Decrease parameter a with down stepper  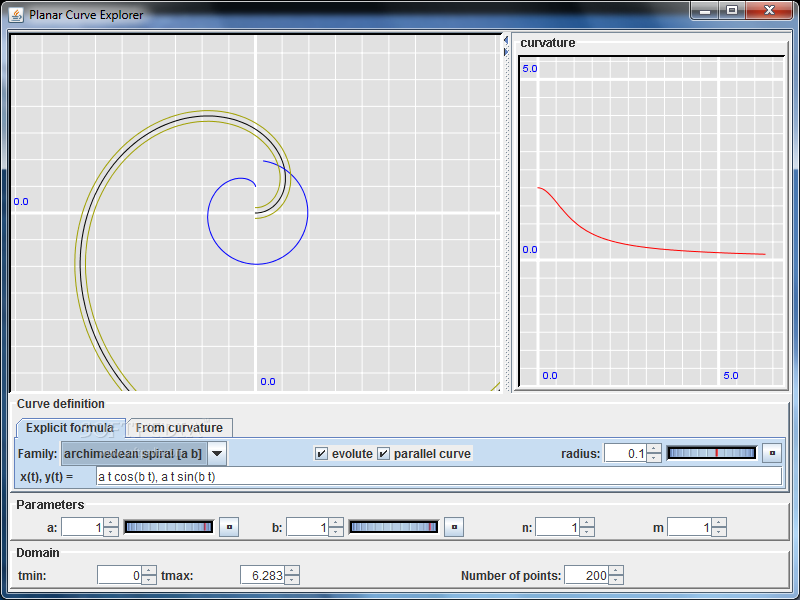[111, 532]
